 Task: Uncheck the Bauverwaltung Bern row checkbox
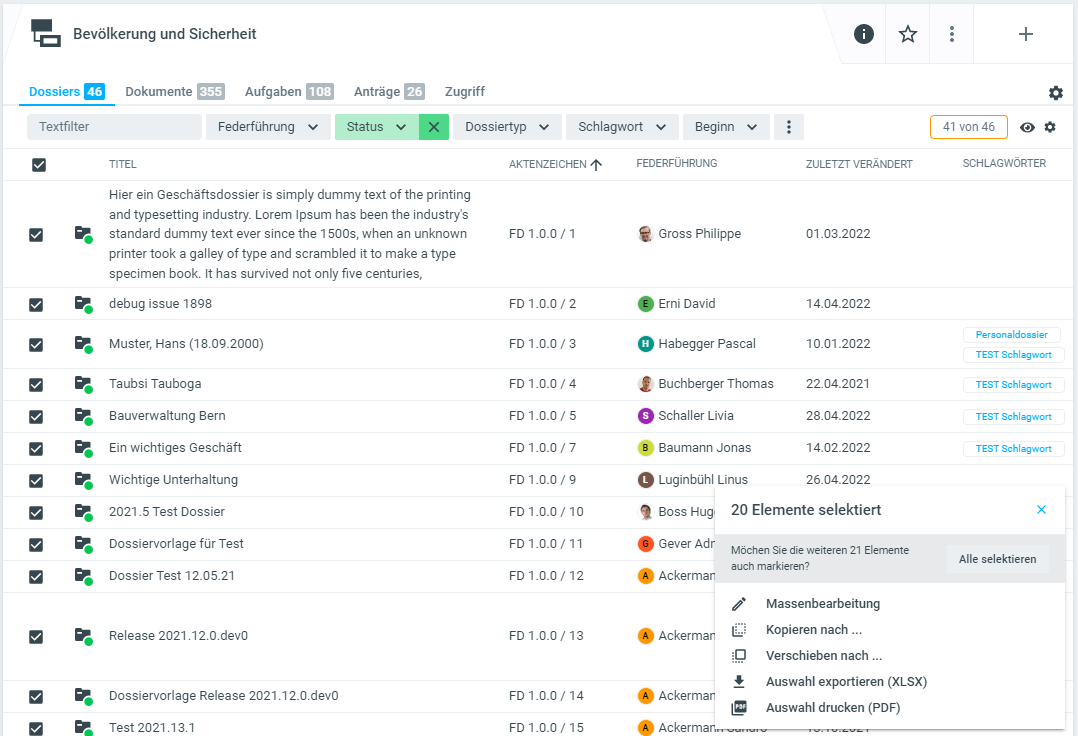point(36,417)
